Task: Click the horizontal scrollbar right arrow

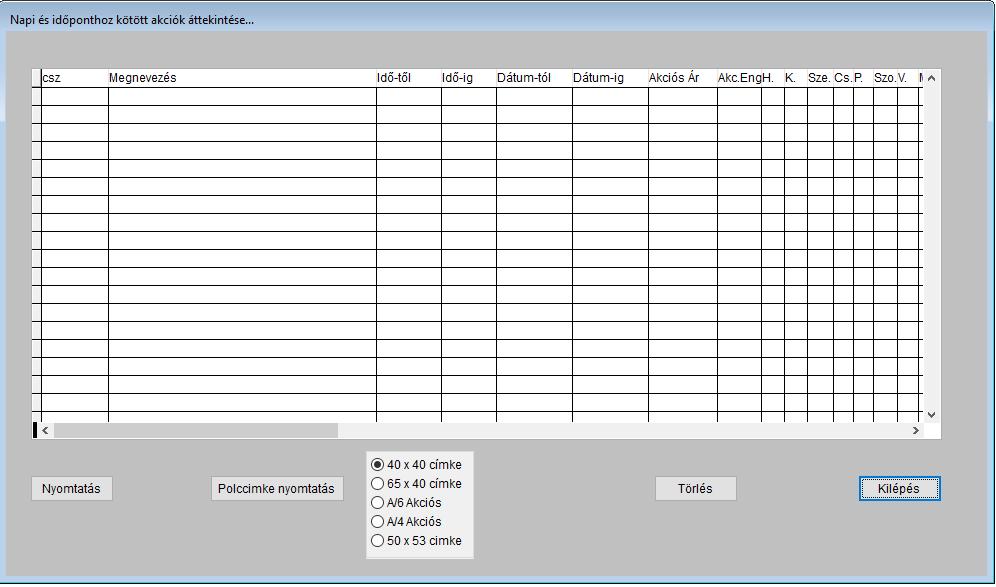Action: [x=915, y=431]
